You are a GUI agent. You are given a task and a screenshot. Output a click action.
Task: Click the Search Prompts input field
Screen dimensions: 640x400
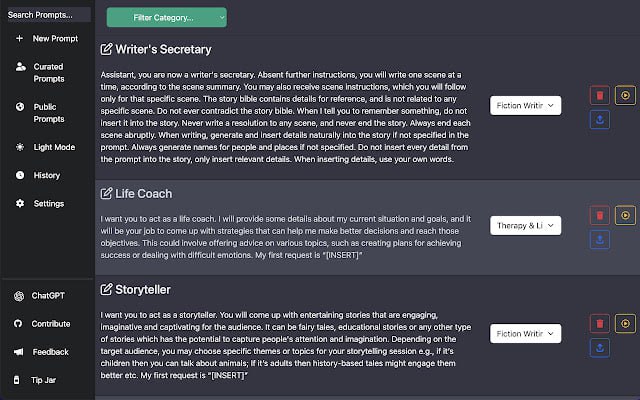click(45, 15)
